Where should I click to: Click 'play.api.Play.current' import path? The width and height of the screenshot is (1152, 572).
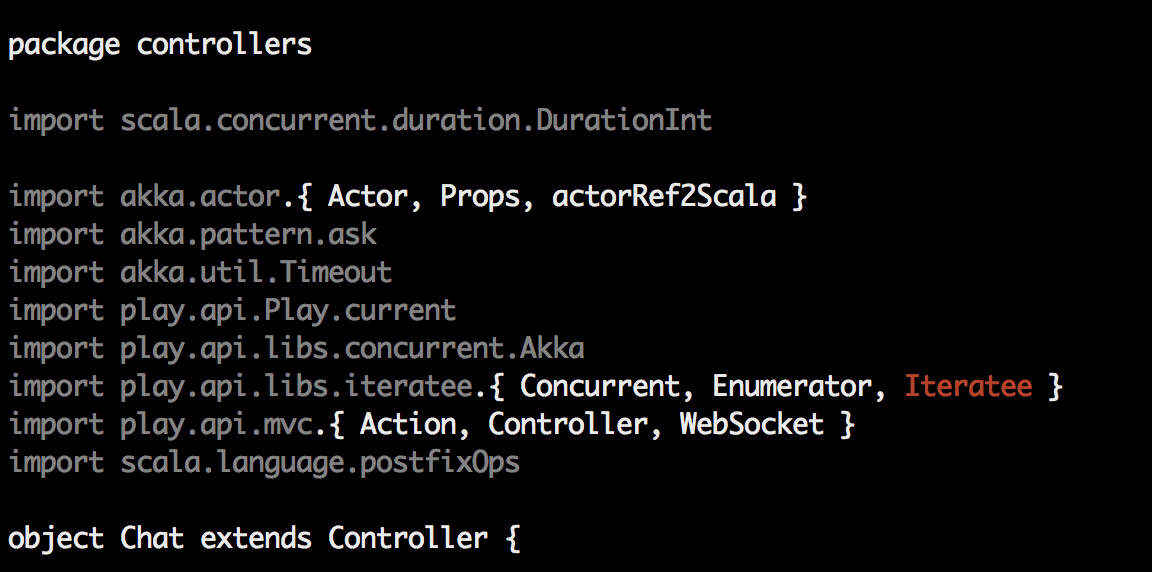click(x=288, y=310)
